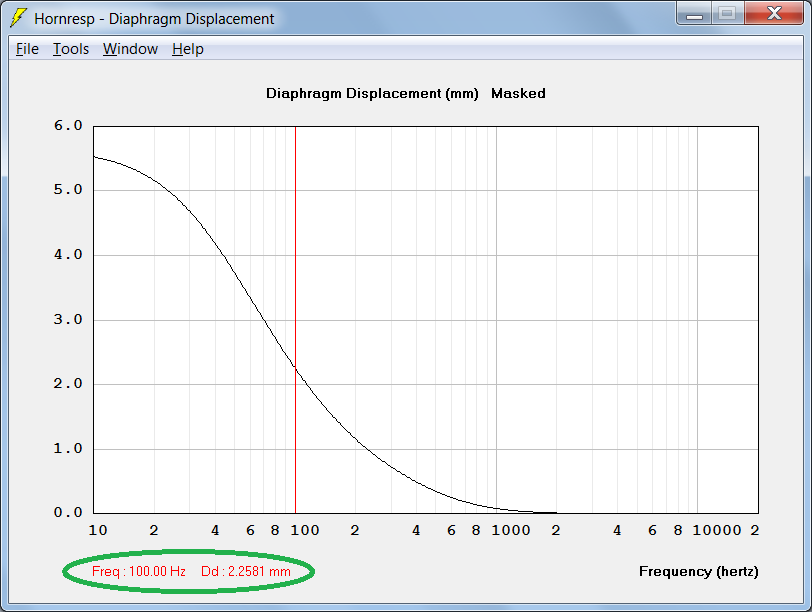This screenshot has width=812, height=612.
Task: Click the 10000 x-axis label
Action: [x=717, y=530]
